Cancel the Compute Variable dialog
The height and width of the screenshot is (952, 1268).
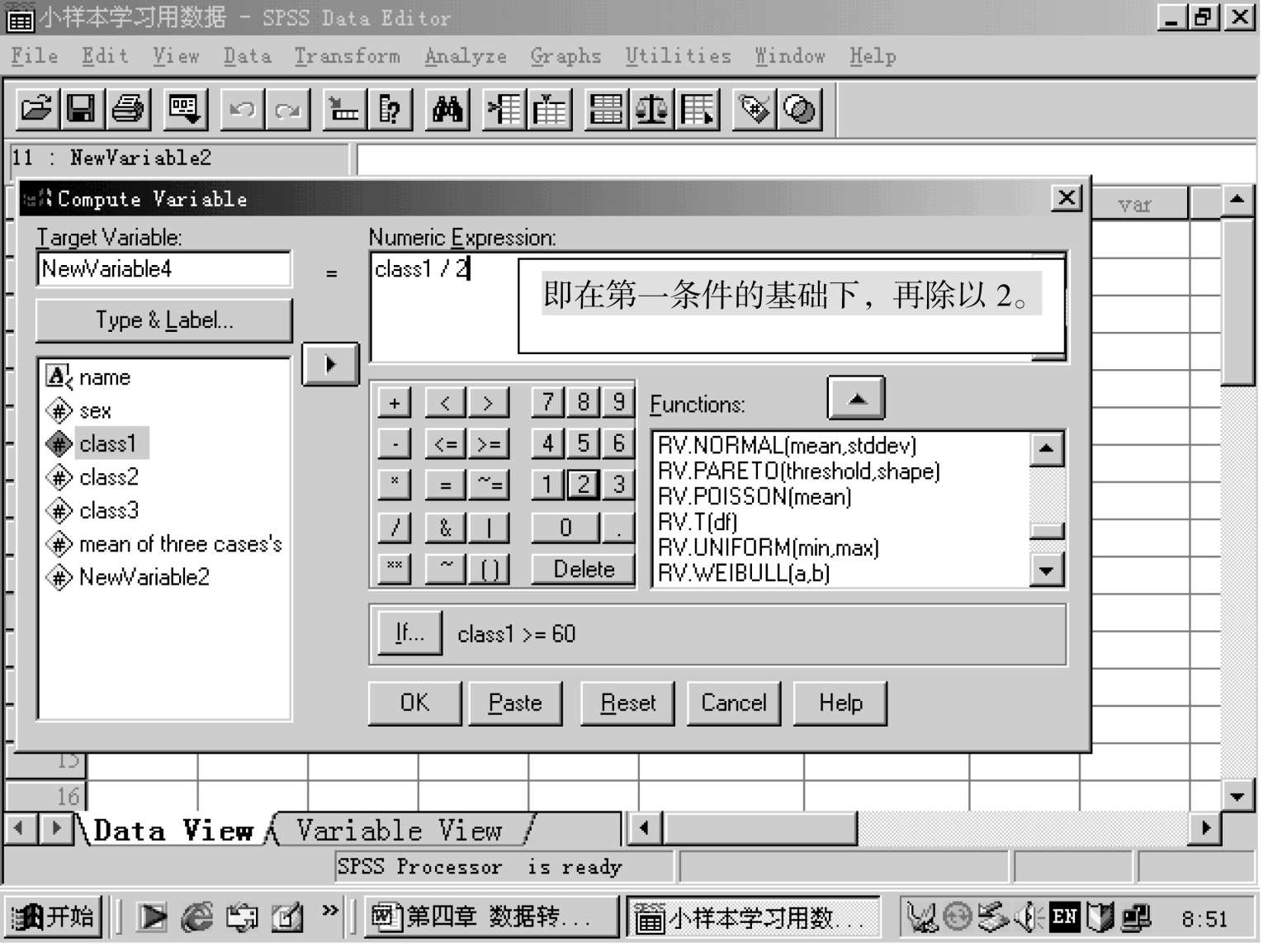pyautogui.click(x=734, y=703)
